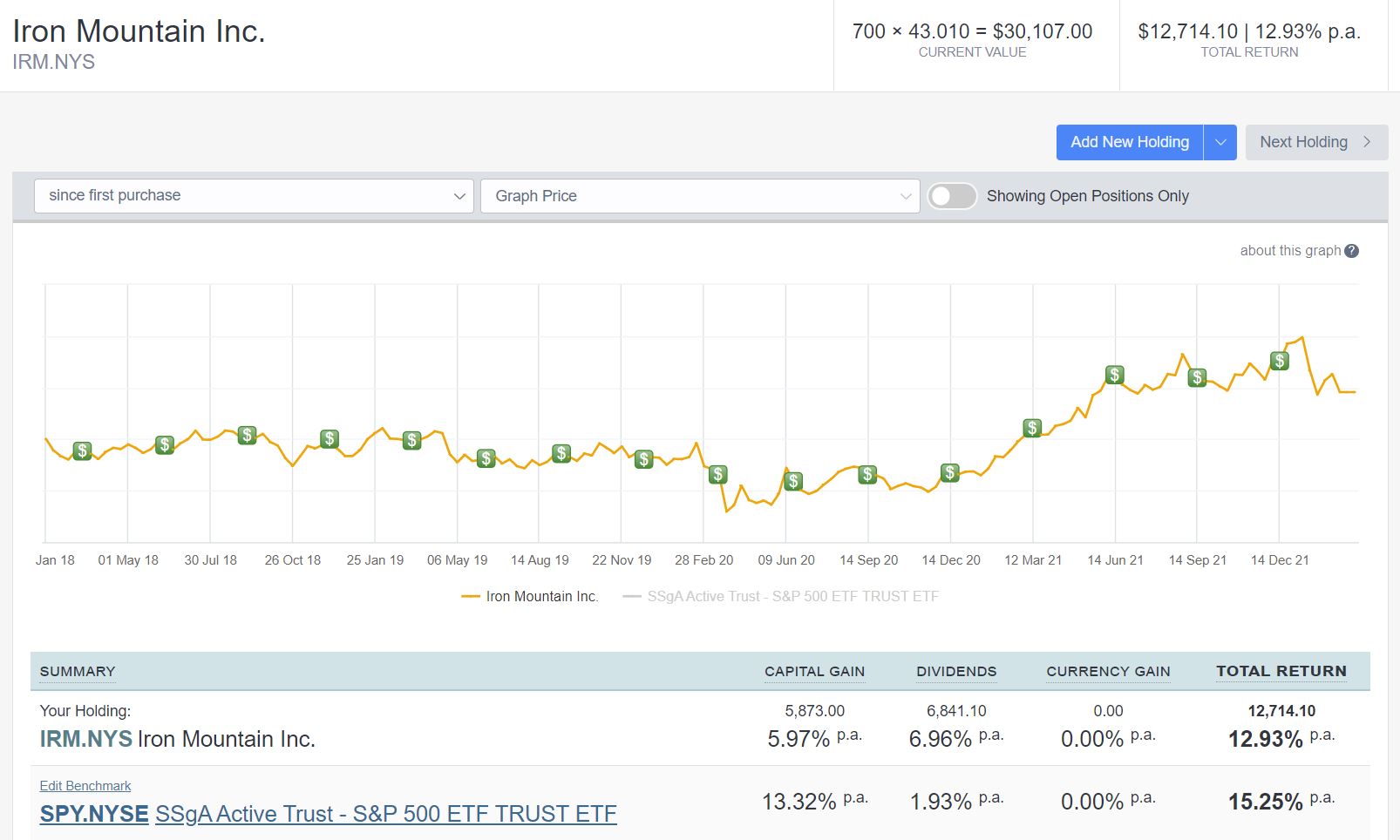Click the dividend marker near 14 Jun 2021
The height and width of the screenshot is (840, 1400).
(1114, 375)
